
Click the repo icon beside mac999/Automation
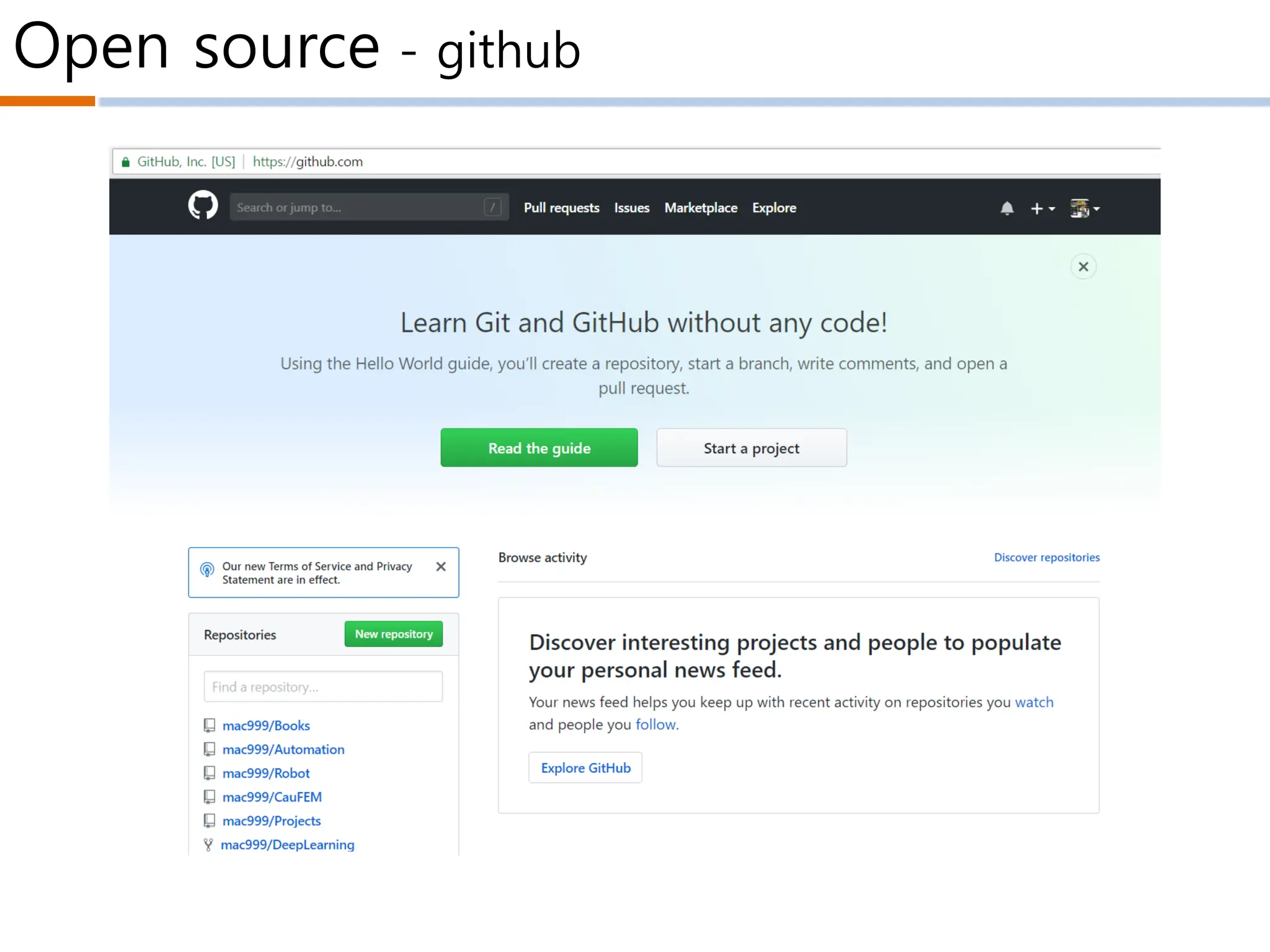coord(210,749)
